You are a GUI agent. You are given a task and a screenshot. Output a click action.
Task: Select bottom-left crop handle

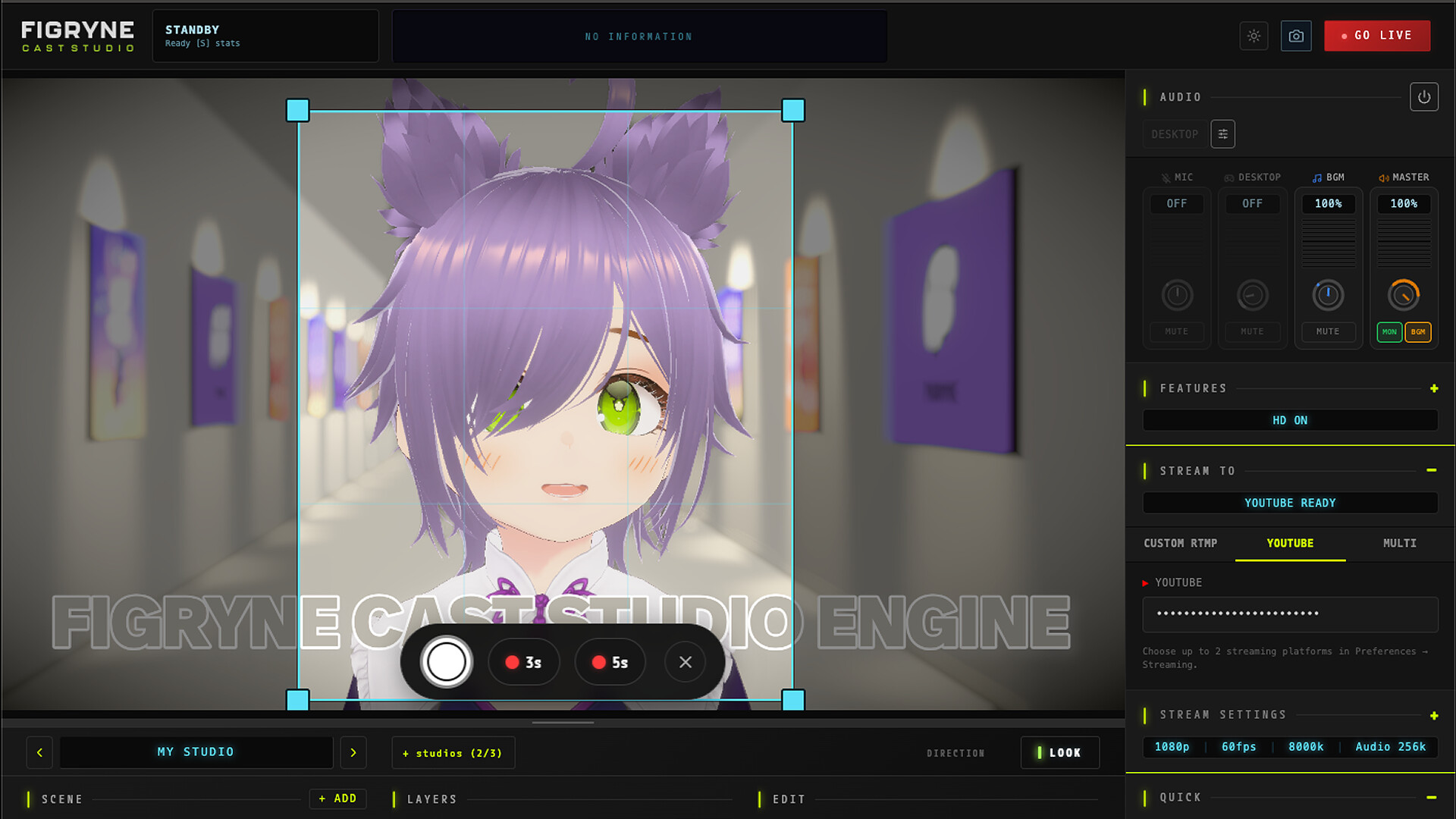click(x=297, y=699)
